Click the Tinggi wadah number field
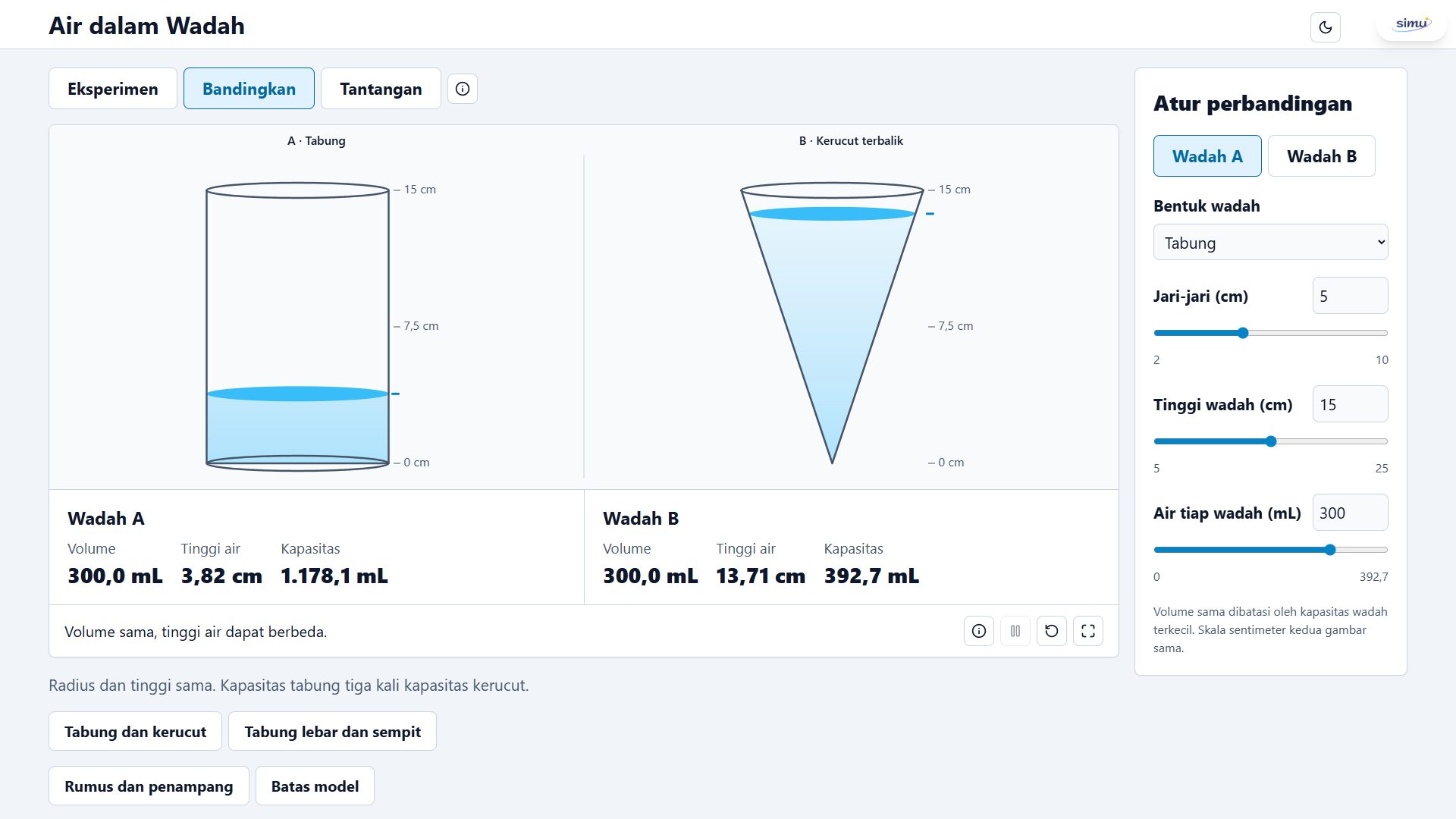Viewport: 1456px width, 819px height. [x=1351, y=404]
